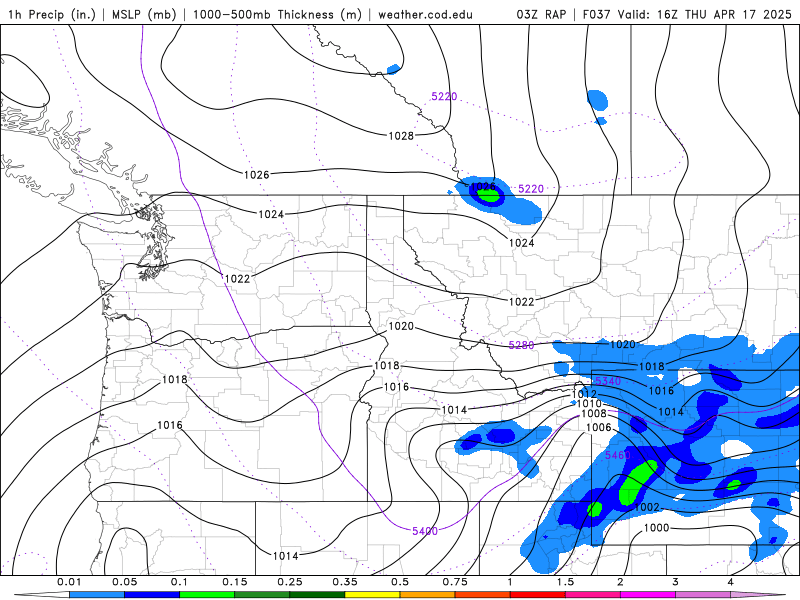Click the bright green 0.1 legend swatch
The width and height of the screenshot is (800, 600).
pyautogui.click(x=207, y=595)
